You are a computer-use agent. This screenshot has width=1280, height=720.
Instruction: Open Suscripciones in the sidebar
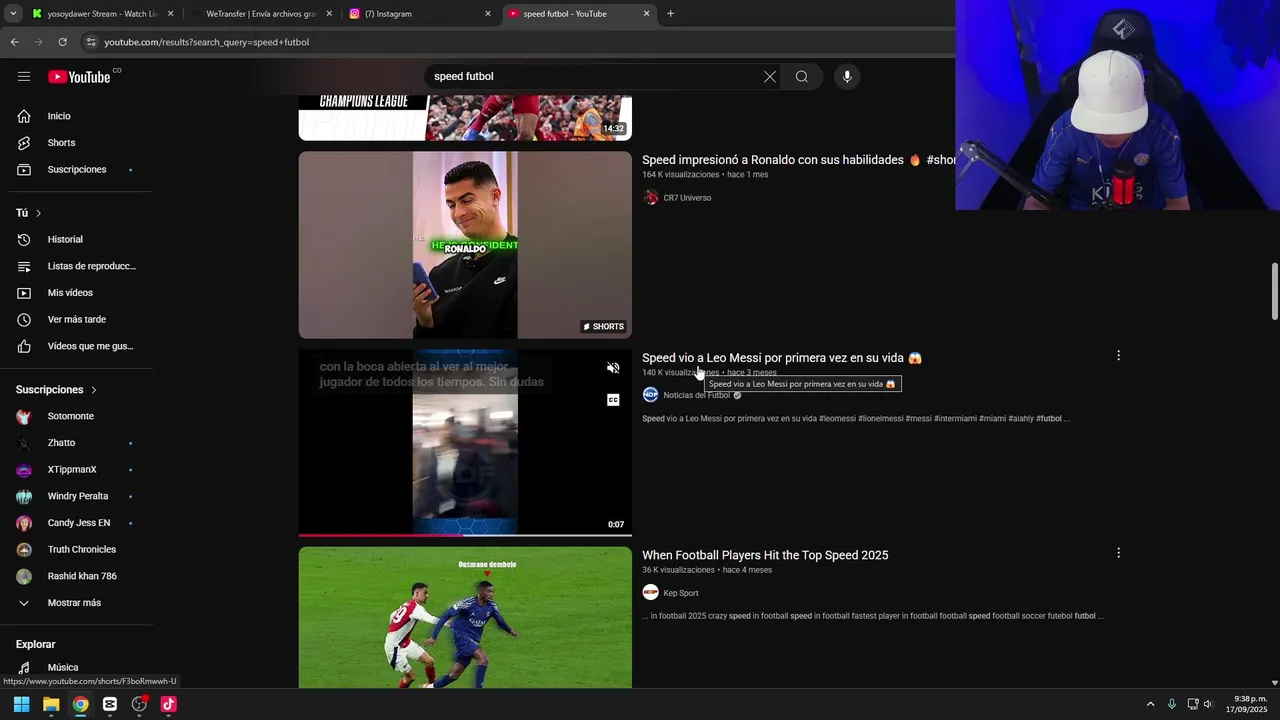click(76, 170)
